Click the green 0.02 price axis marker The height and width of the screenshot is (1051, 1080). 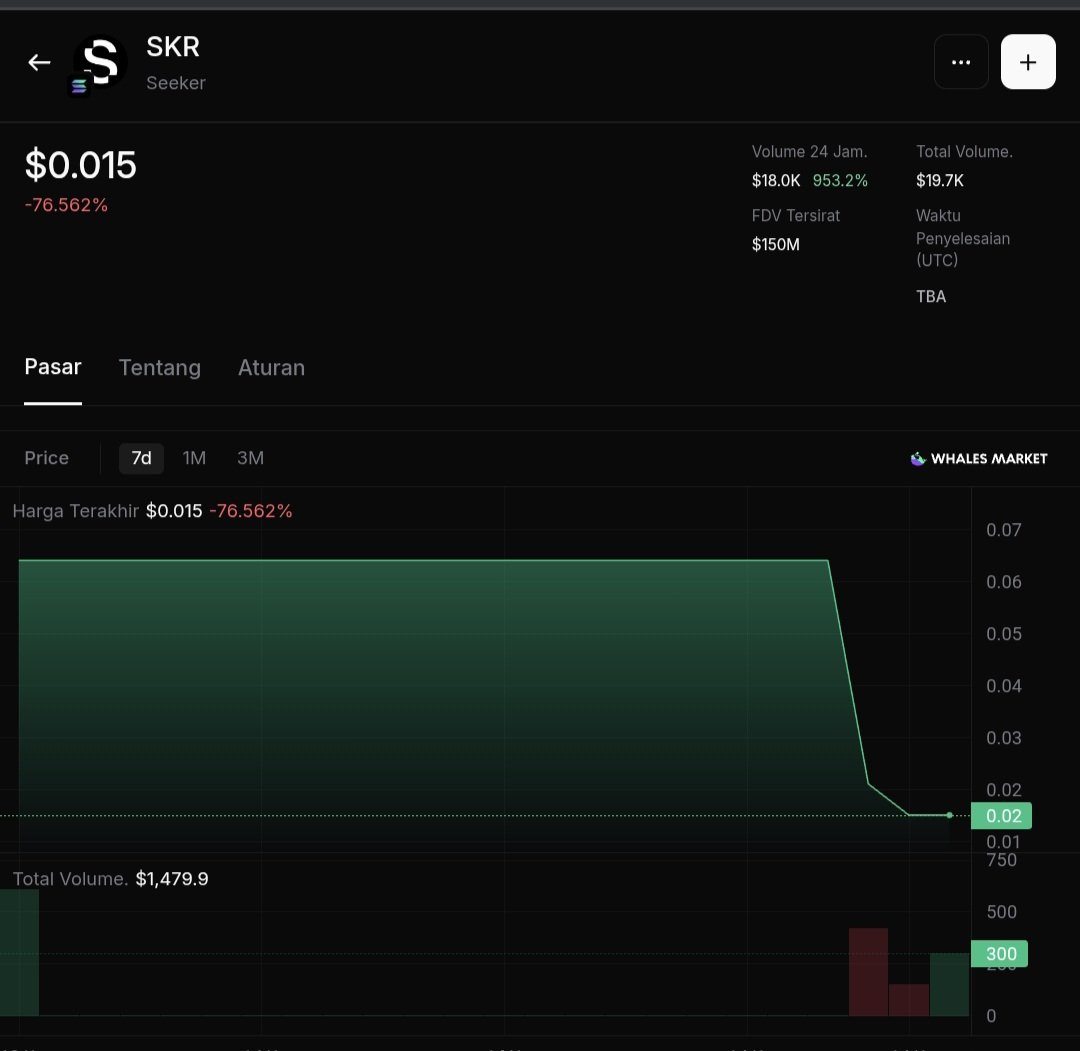click(1001, 816)
